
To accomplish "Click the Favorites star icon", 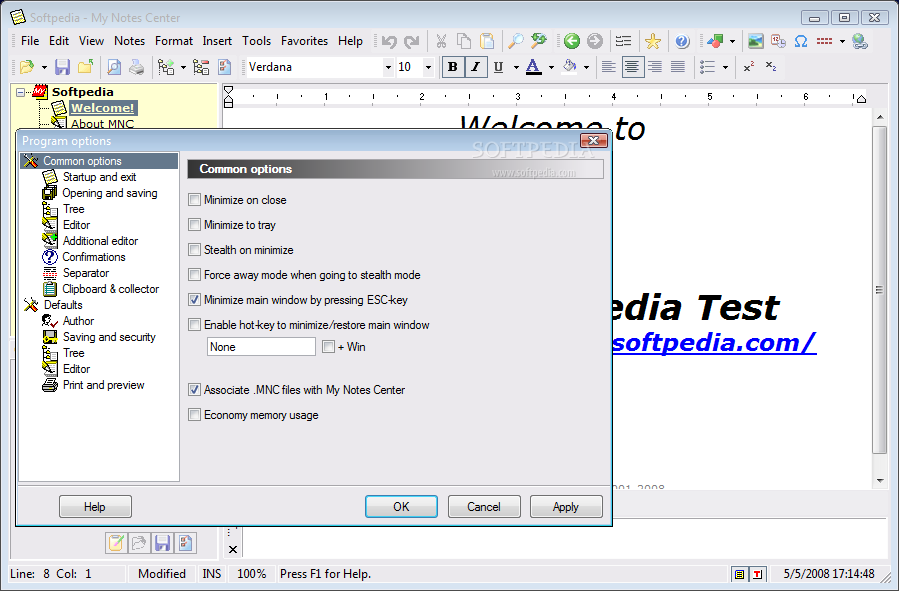I will (652, 41).
